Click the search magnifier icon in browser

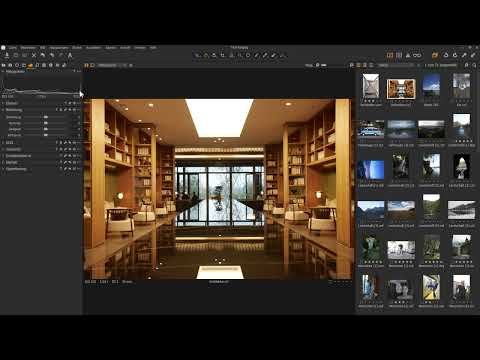(x=474, y=65)
